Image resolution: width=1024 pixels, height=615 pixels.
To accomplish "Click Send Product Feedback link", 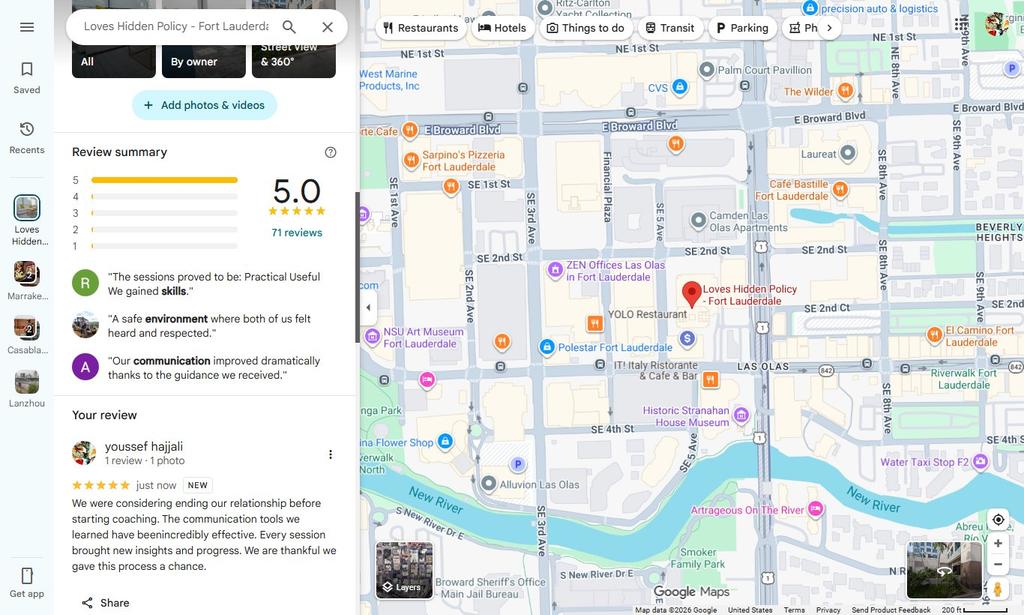I will click(891, 610).
